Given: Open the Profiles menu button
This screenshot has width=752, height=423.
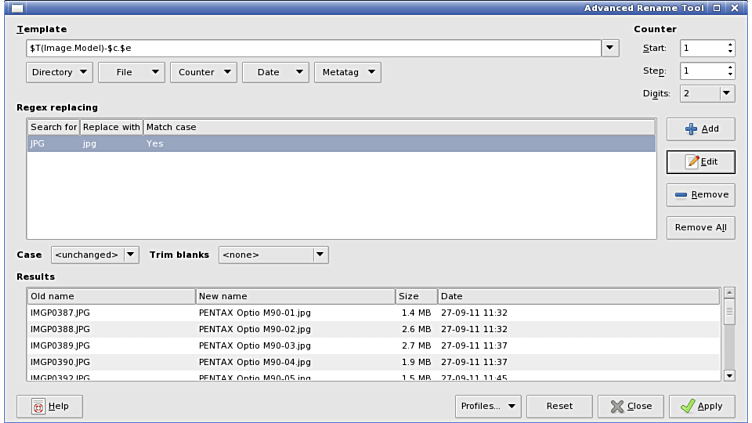Looking at the screenshot, I should point(488,406).
